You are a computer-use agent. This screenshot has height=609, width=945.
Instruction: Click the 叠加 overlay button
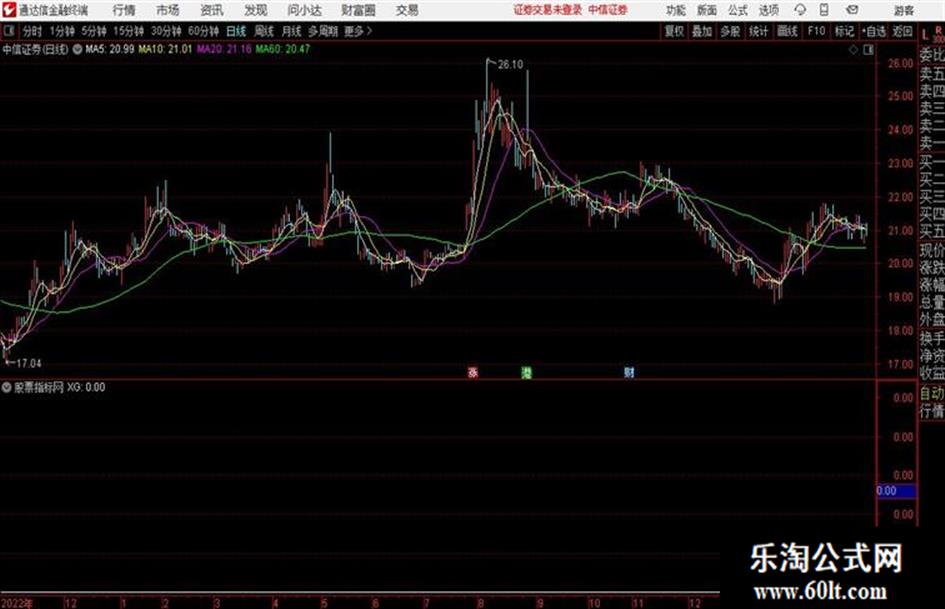[x=702, y=31]
